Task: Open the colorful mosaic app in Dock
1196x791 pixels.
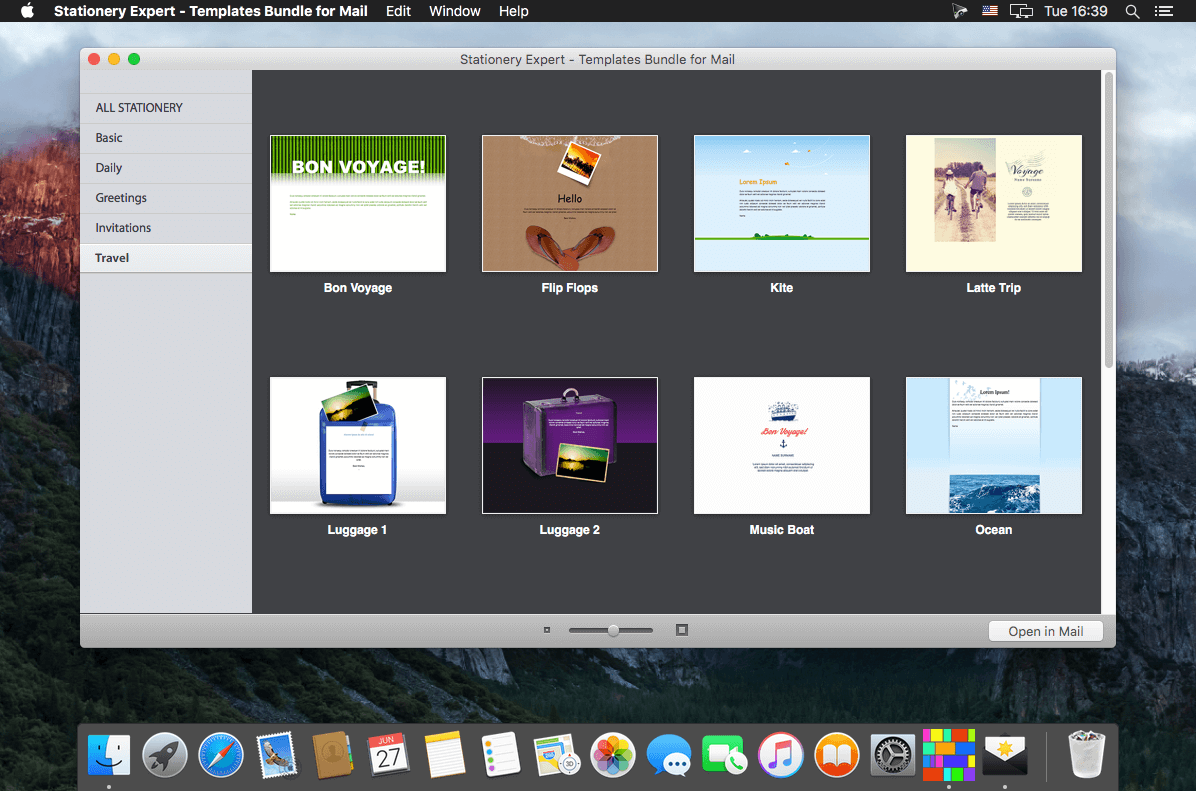Action: tap(949, 755)
